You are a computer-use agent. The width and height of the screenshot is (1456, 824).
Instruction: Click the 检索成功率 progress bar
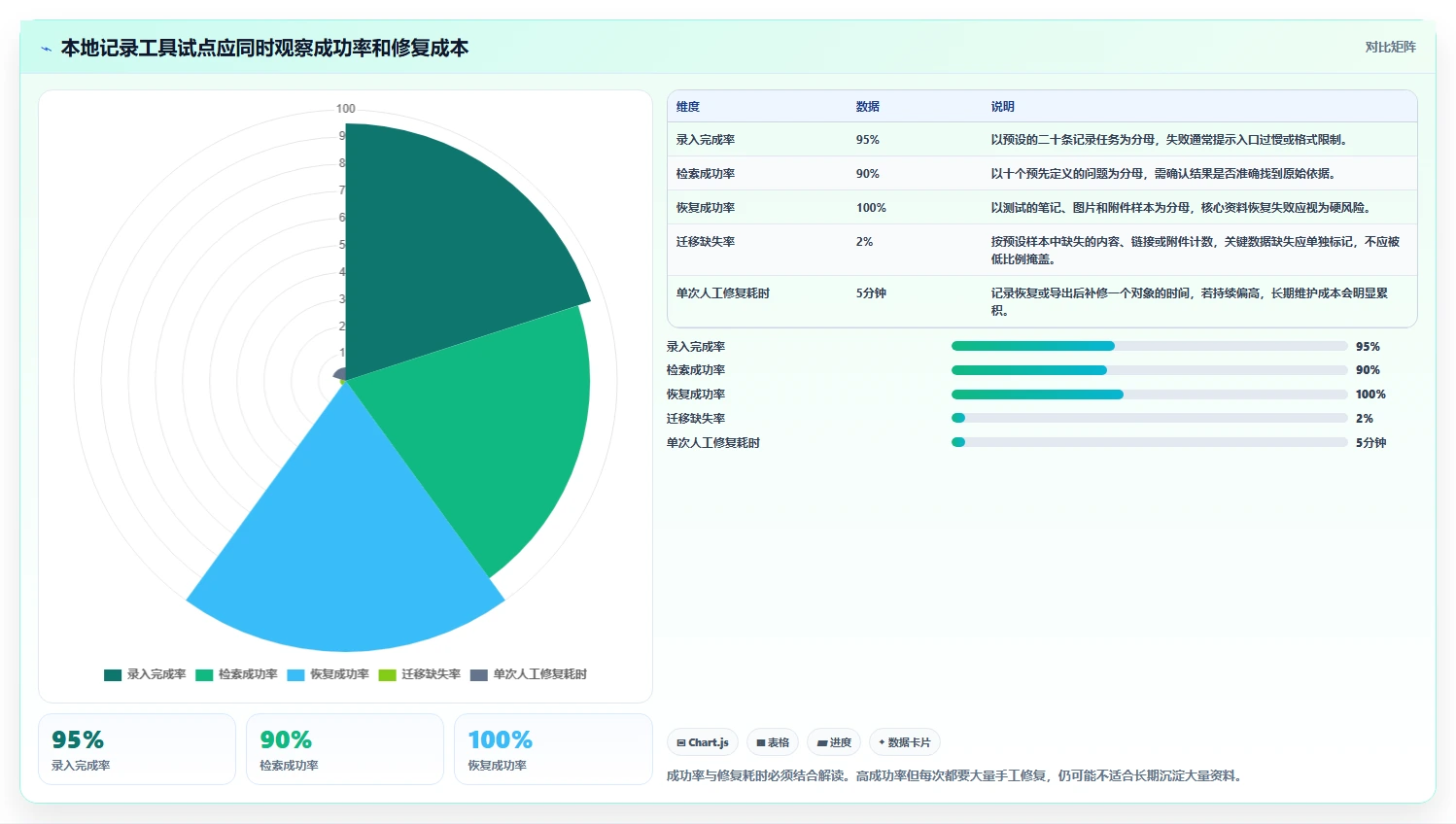pos(1150,370)
